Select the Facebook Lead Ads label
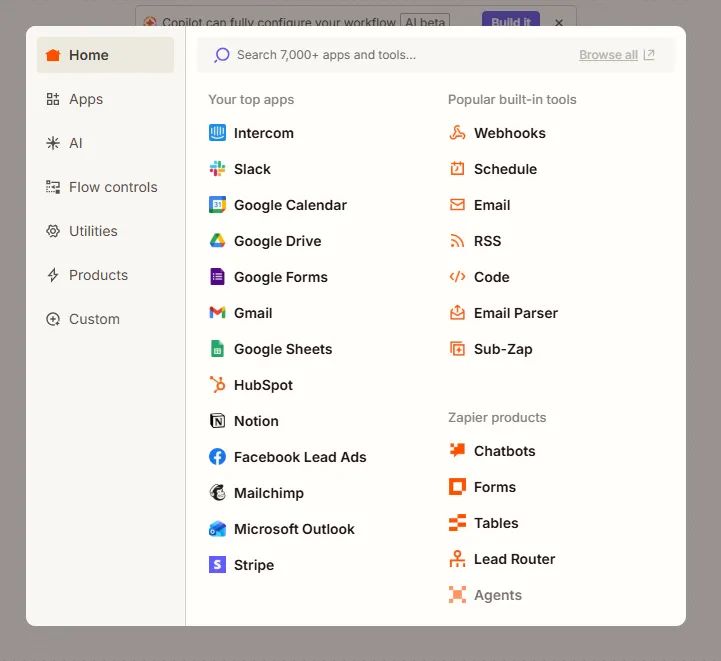 [x=300, y=457]
